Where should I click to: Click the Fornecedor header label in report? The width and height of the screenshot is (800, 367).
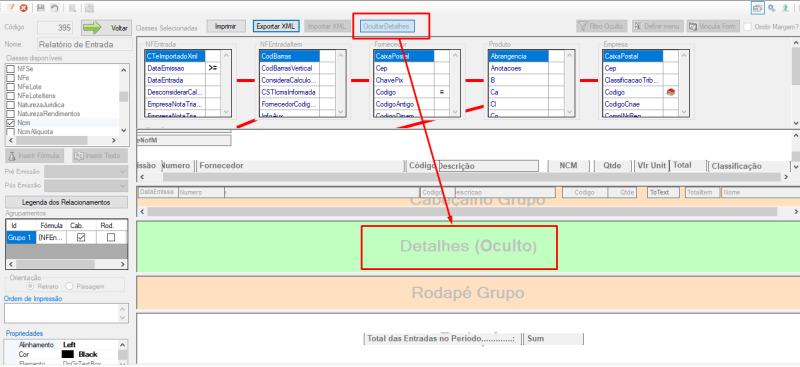click(300, 166)
